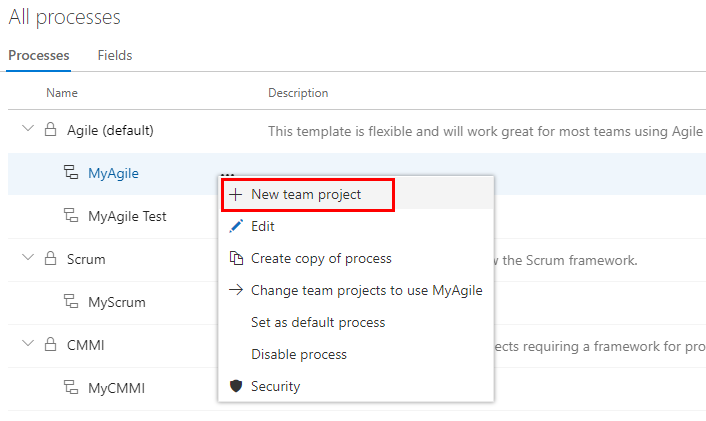Click the inherited process icon beside MyScrum
The height and width of the screenshot is (421, 706).
[71, 302]
